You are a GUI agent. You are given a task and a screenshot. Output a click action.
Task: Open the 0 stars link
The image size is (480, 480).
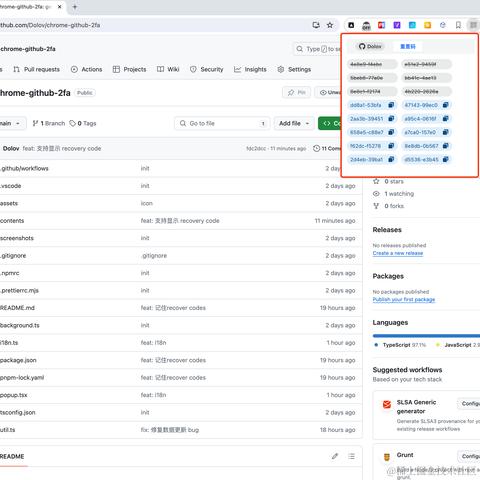pyautogui.click(x=388, y=181)
